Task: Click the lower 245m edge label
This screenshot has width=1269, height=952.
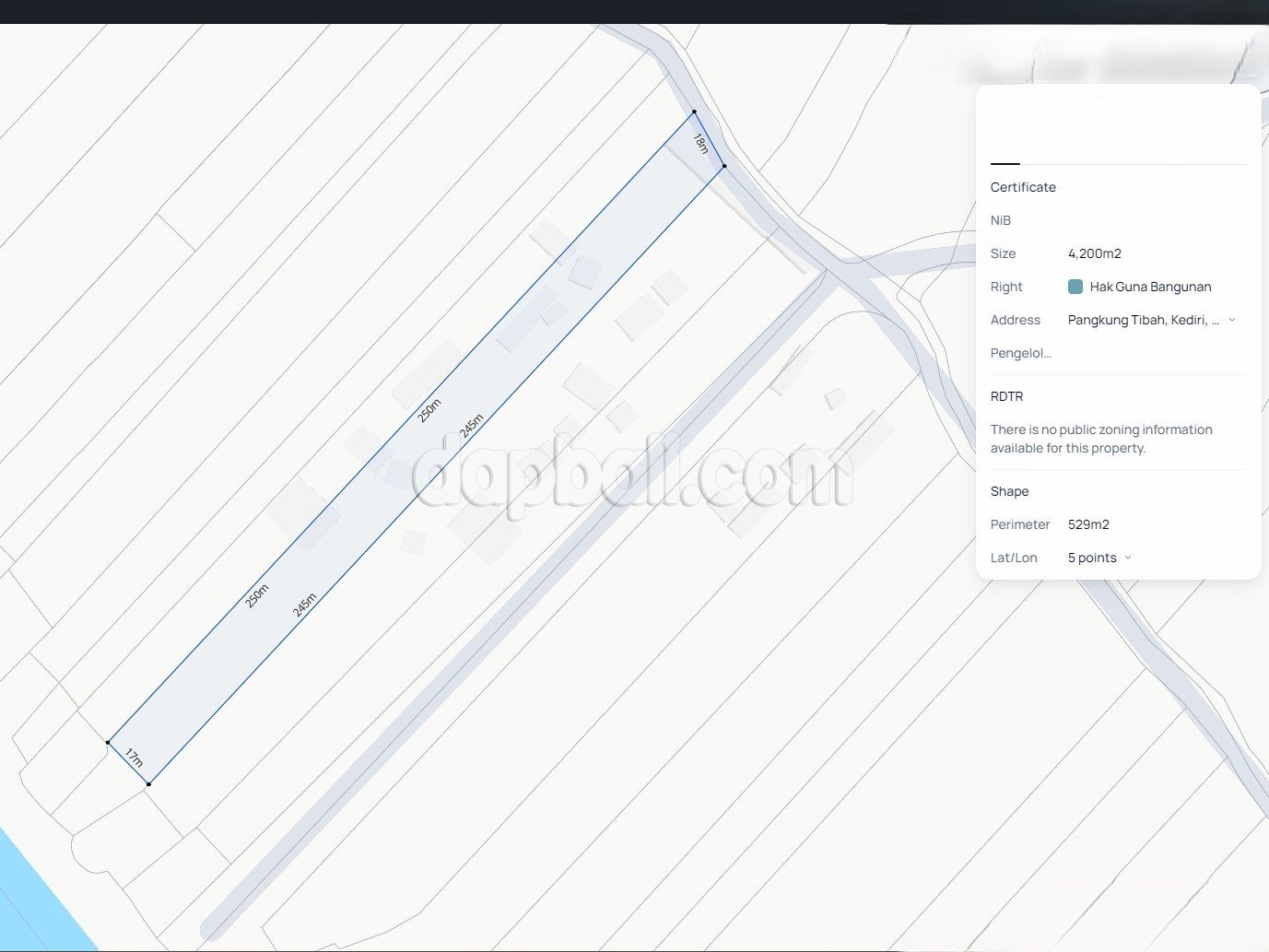Action: [x=304, y=605]
